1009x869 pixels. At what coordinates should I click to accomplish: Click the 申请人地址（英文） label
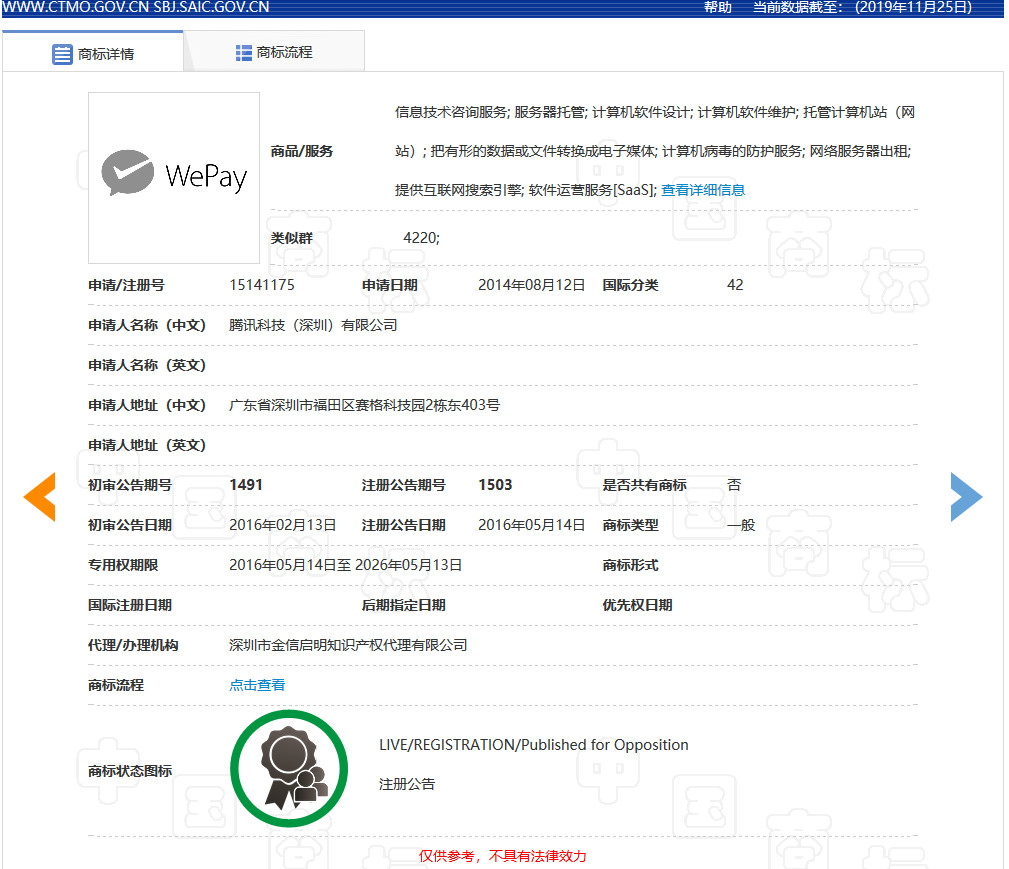coord(147,445)
